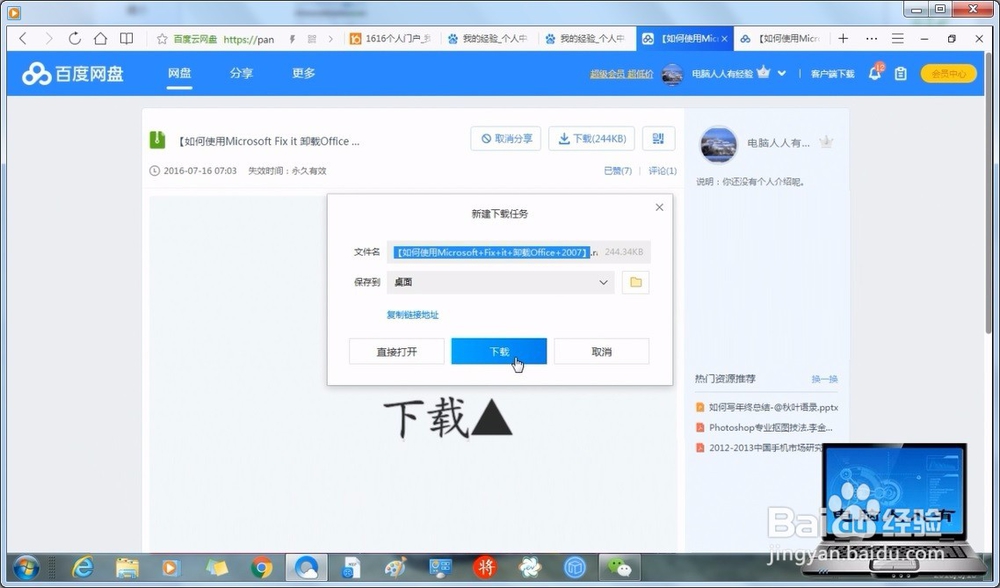Select the 分享 navigation tab
Image resolution: width=1000 pixels, height=588 pixels.
[241, 73]
